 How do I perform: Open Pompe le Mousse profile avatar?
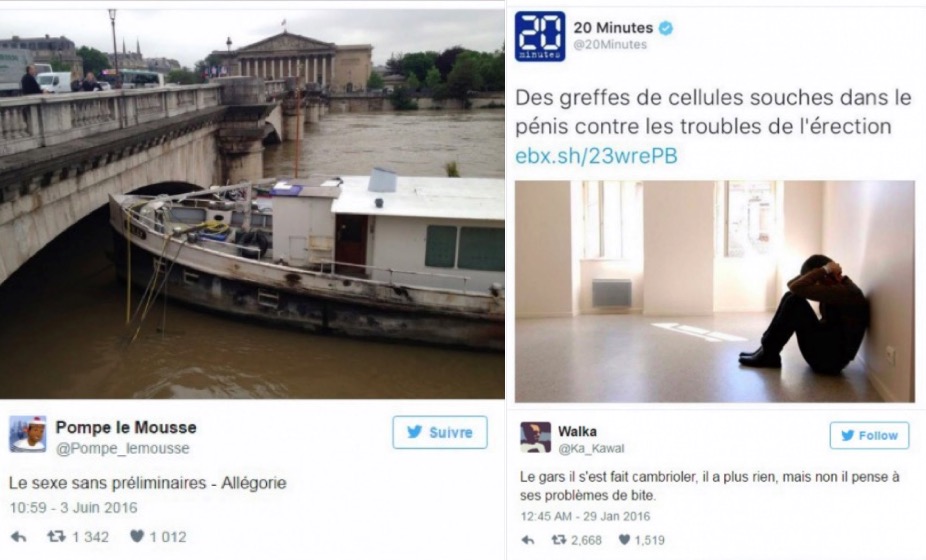[x=28, y=434]
